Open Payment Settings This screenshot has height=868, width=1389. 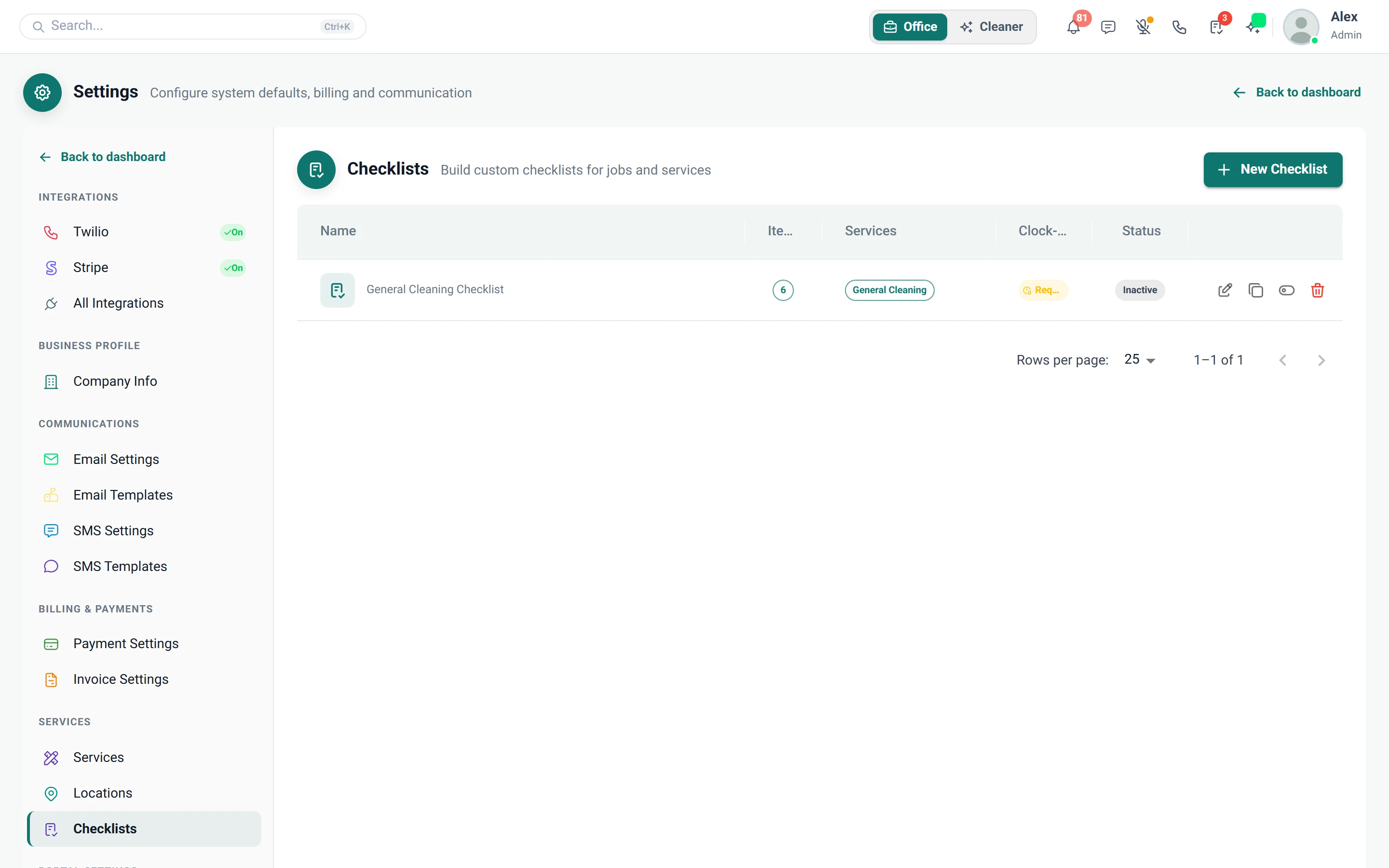click(144, 644)
